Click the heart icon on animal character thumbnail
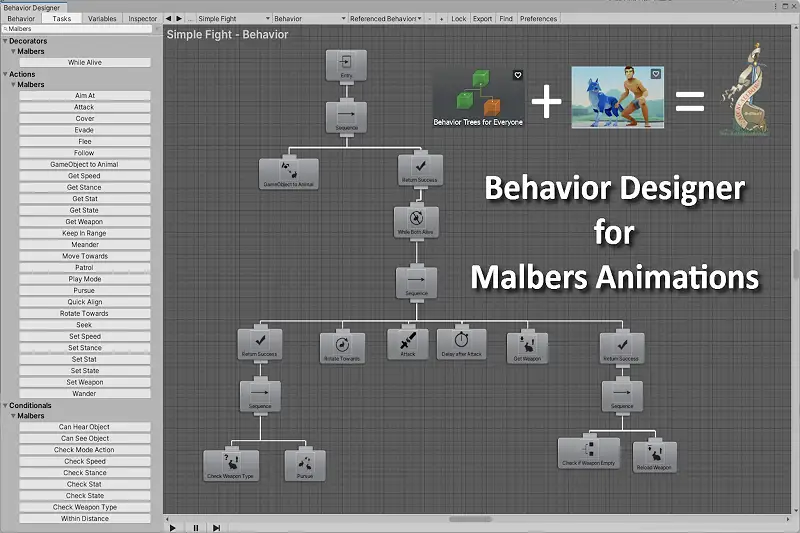This screenshot has width=800, height=533. pyautogui.click(x=656, y=74)
